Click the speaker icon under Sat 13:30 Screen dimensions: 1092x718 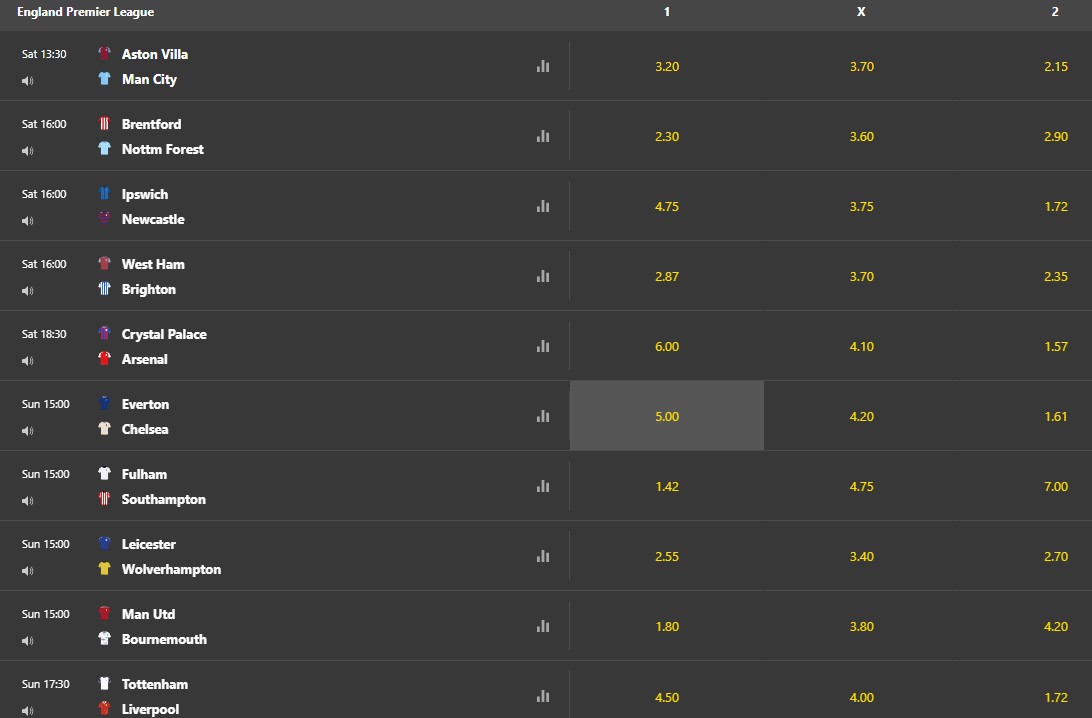(28, 81)
